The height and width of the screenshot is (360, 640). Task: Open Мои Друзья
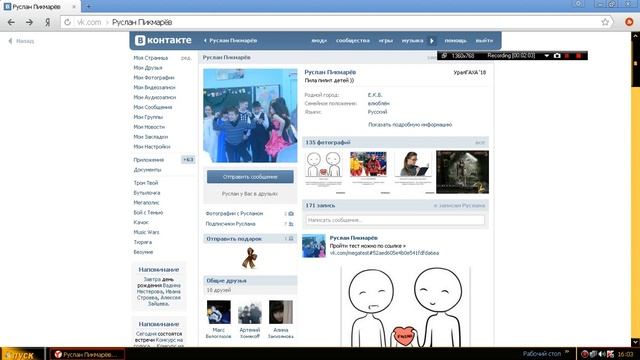click(148, 68)
